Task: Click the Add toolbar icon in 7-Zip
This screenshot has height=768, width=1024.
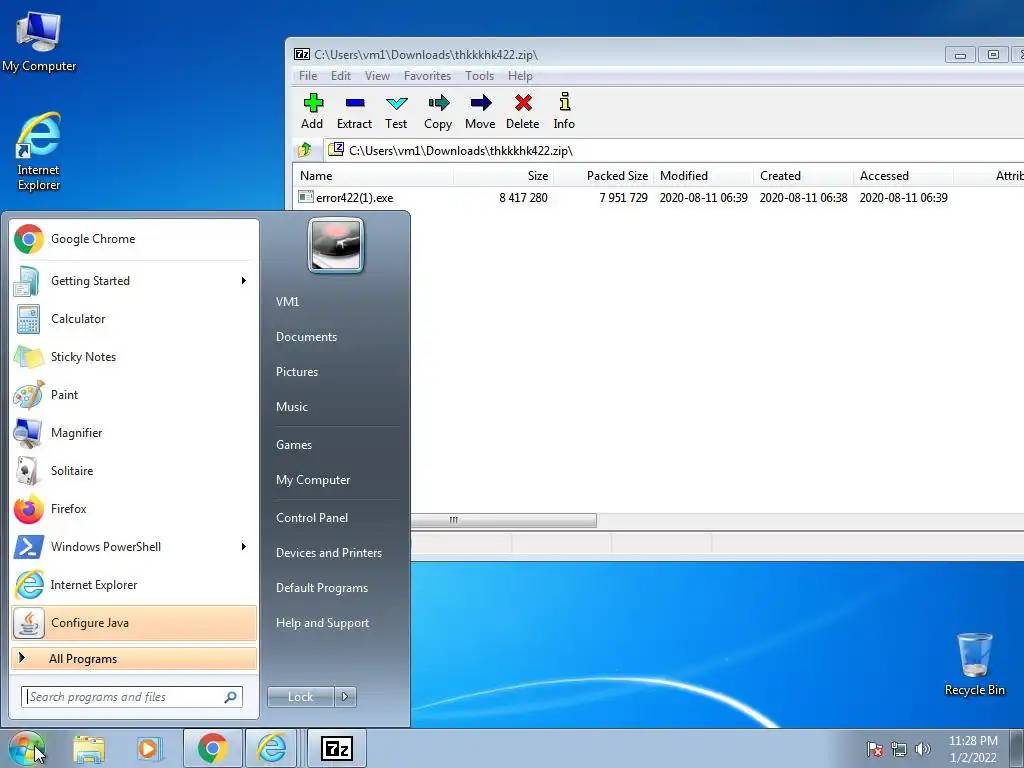Action: (x=312, y=112)
